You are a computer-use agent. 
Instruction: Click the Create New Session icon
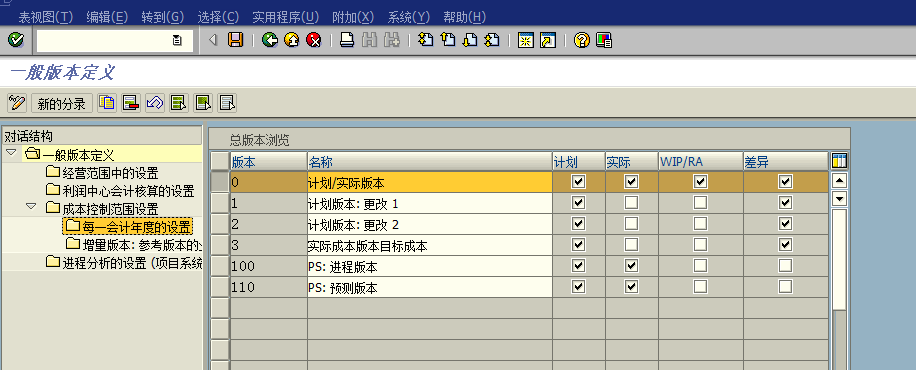tap(526, 40)
